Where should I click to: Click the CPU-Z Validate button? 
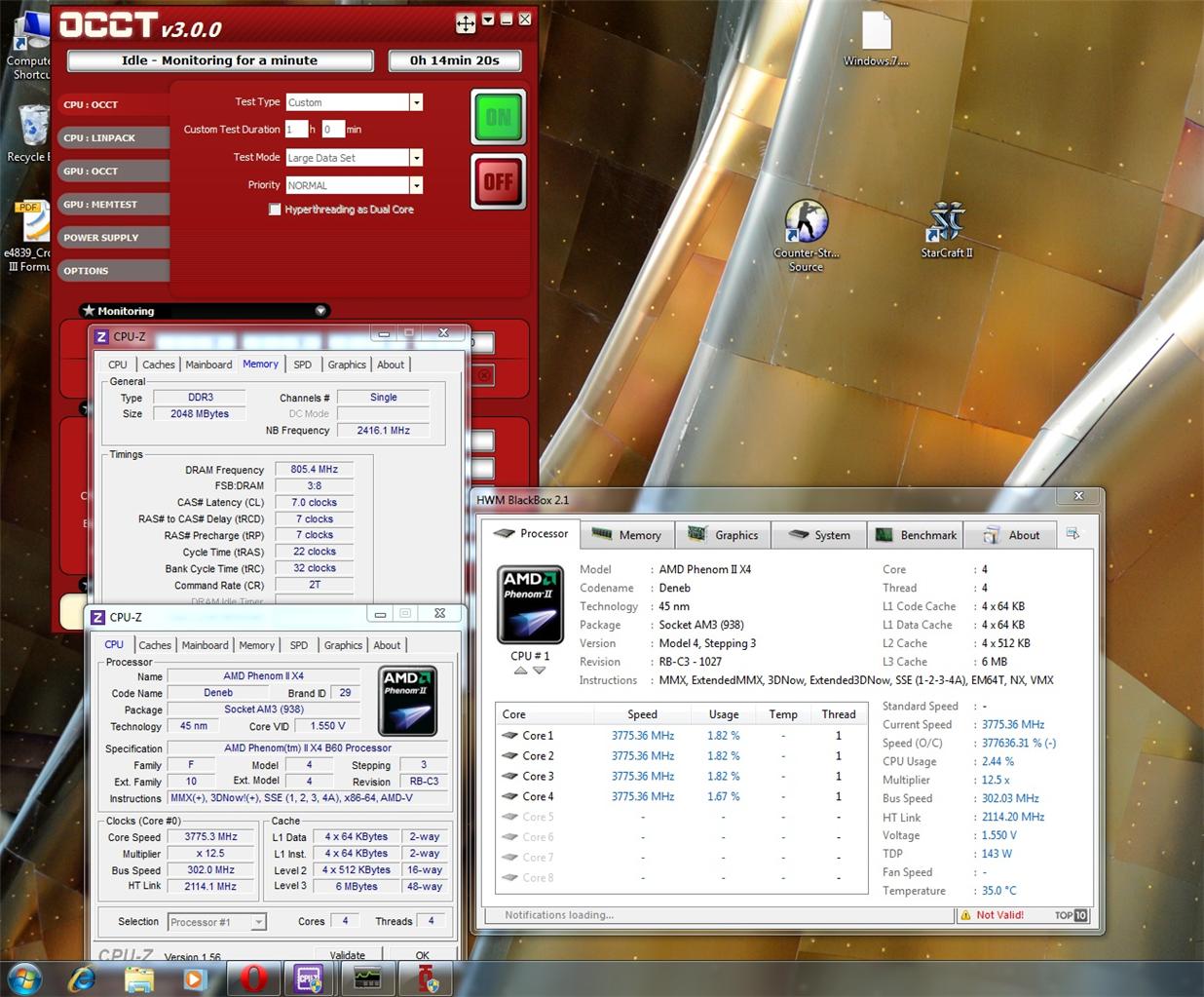pyautogui.click(x=348, y=954)
